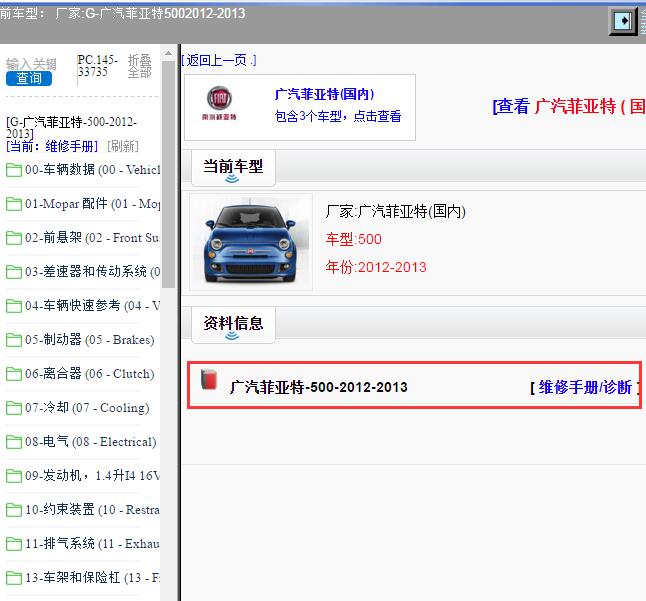Click folder icon of 11-排气系统

pyautogui.click(x=14, y=544)
